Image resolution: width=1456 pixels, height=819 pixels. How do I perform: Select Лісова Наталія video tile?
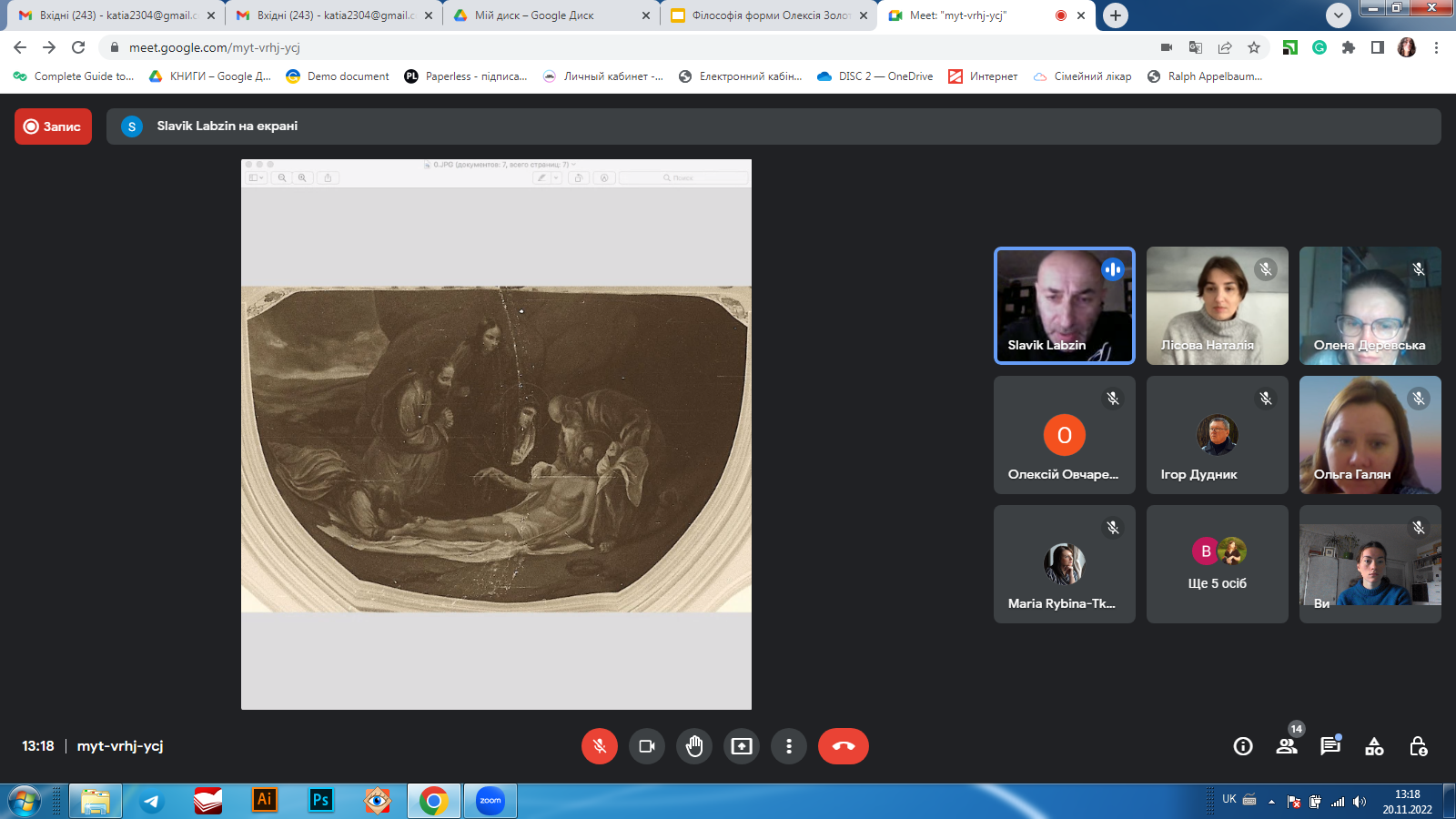tap(1218, 306)
